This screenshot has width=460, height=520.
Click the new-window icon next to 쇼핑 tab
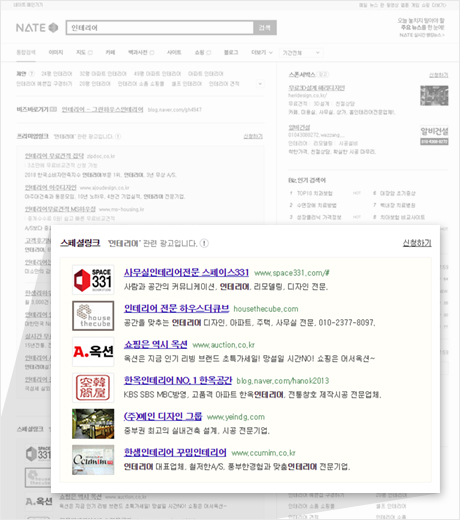tap(209, 53)
